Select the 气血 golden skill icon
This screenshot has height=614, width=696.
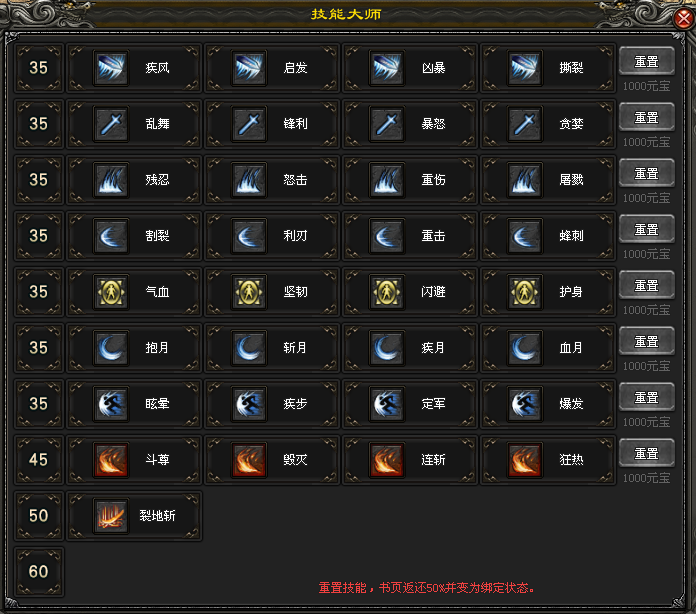[x=111, y=292]
